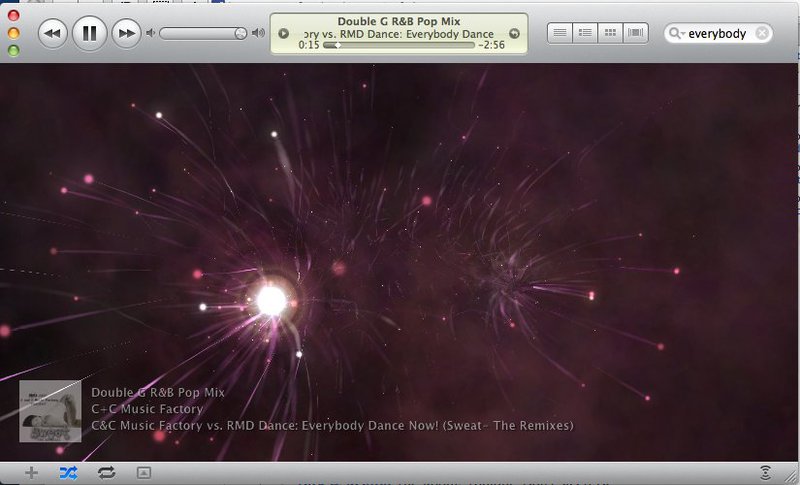Click the arrow icon beside the track title
800x485 pixels.
[x=515, y=34]
